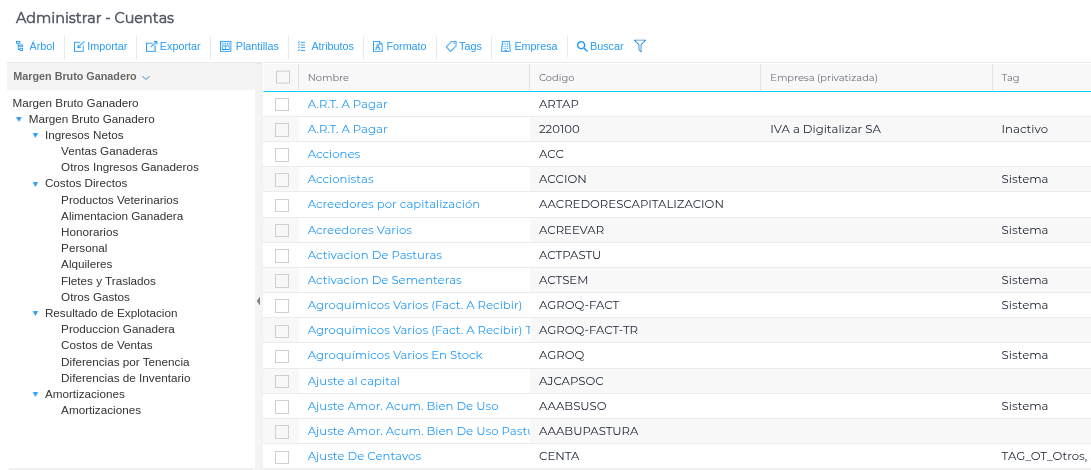Check the box for Acciones row
Image resolution: width=1091 pixels, height=470 pixels.
(x=282, y=154)
